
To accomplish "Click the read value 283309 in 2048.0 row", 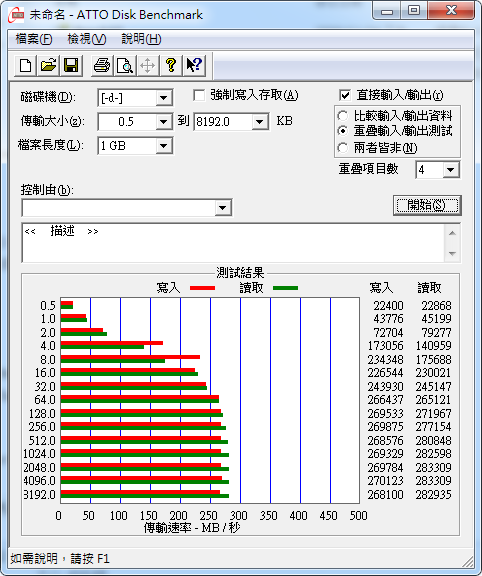I will (433, 468).
